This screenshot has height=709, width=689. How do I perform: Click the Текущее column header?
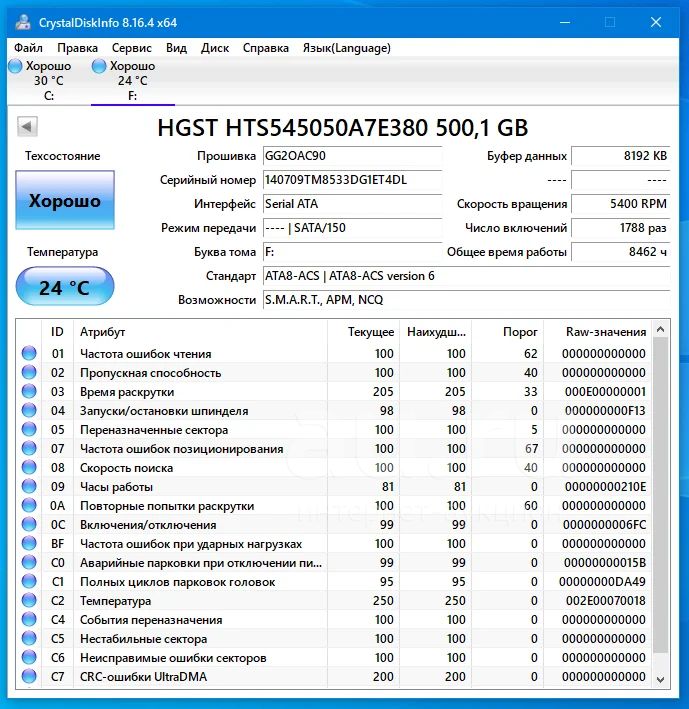[x=363, y=332]
